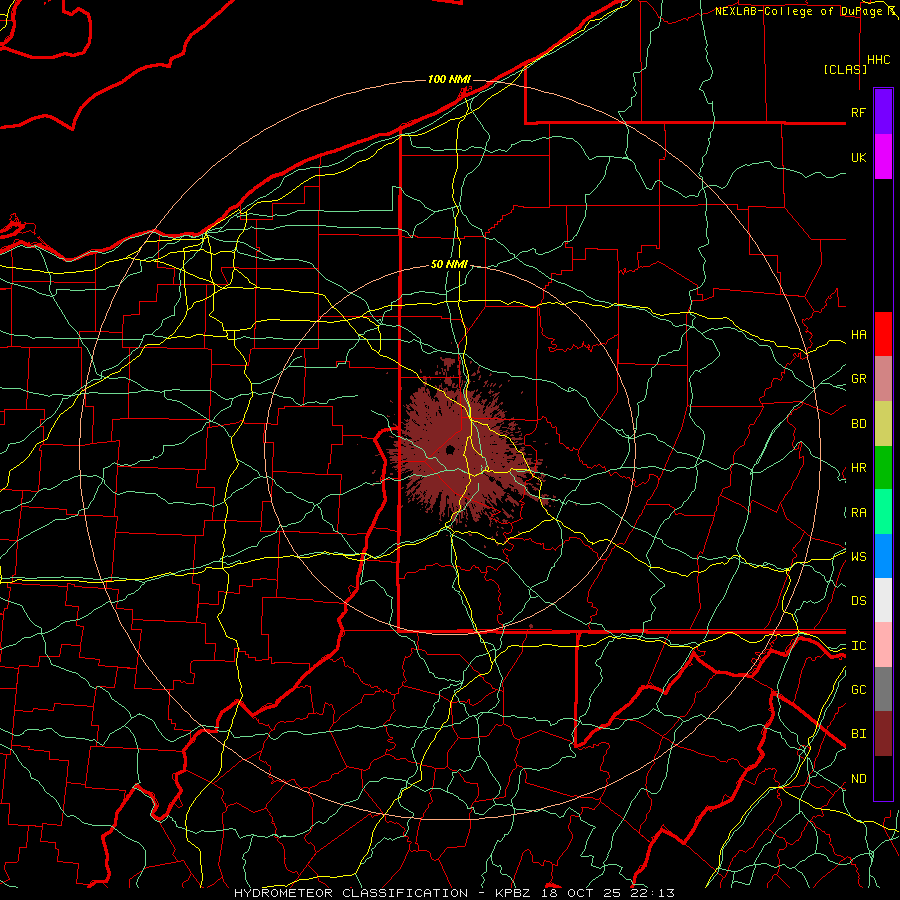Click the 'RA' legend label
The width and height of the screenshot is (900, 900).
point(858,513)
